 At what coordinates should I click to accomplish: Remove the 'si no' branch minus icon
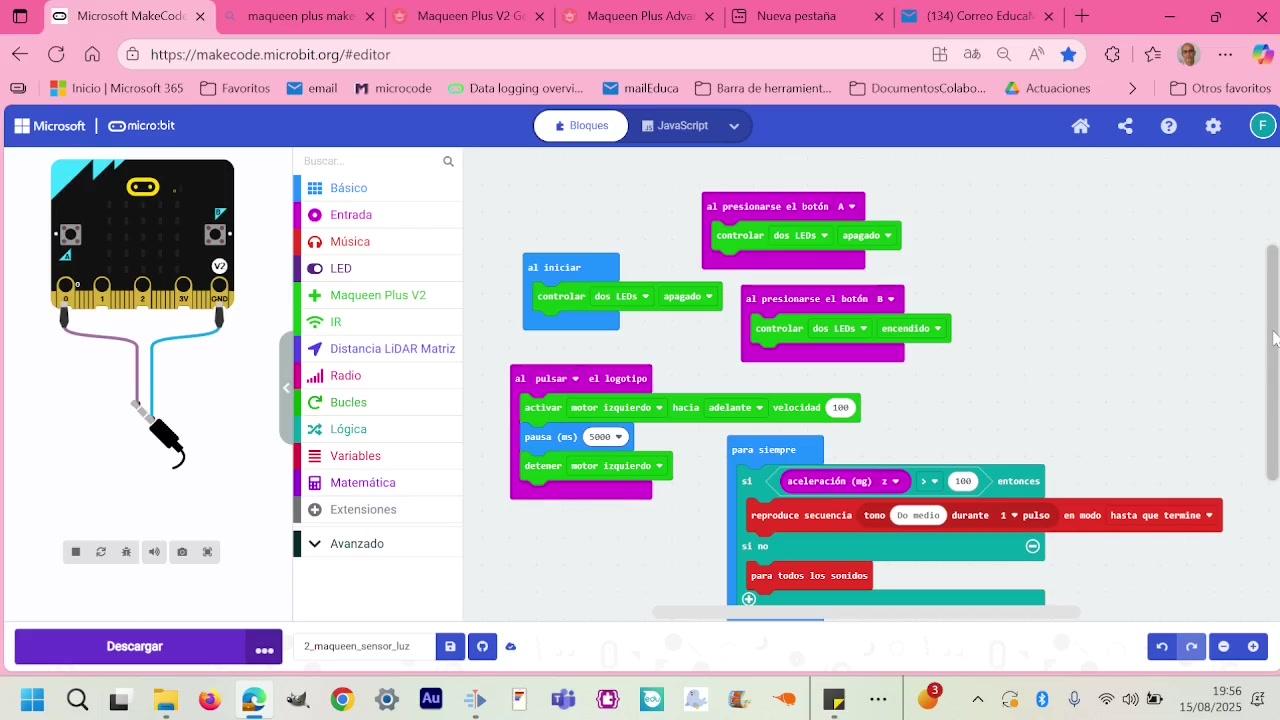point(1033,546)
